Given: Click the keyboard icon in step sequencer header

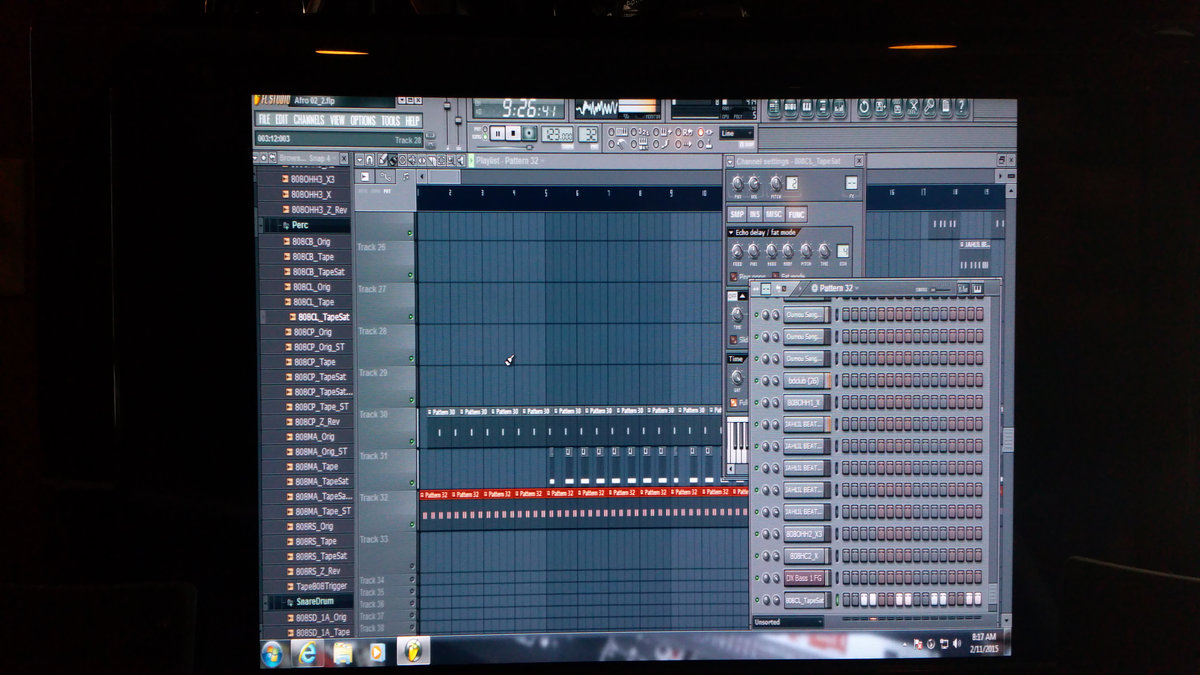Looking at the screenshot, I should click(978, 289).
